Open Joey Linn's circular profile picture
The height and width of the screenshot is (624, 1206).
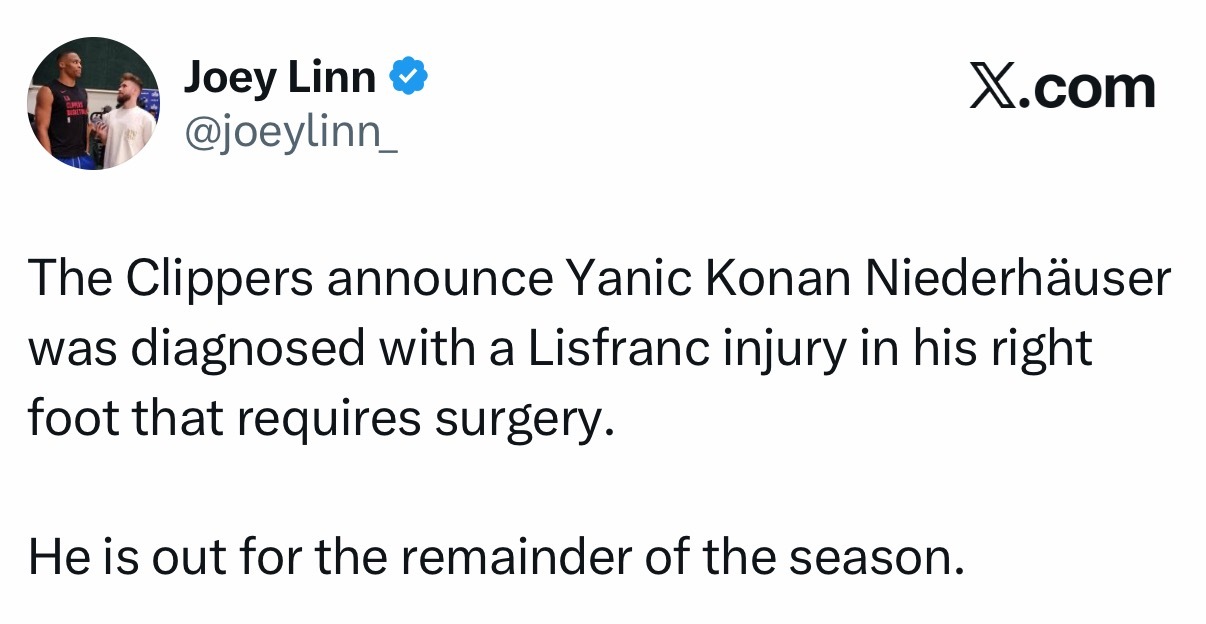pos(93,103)
